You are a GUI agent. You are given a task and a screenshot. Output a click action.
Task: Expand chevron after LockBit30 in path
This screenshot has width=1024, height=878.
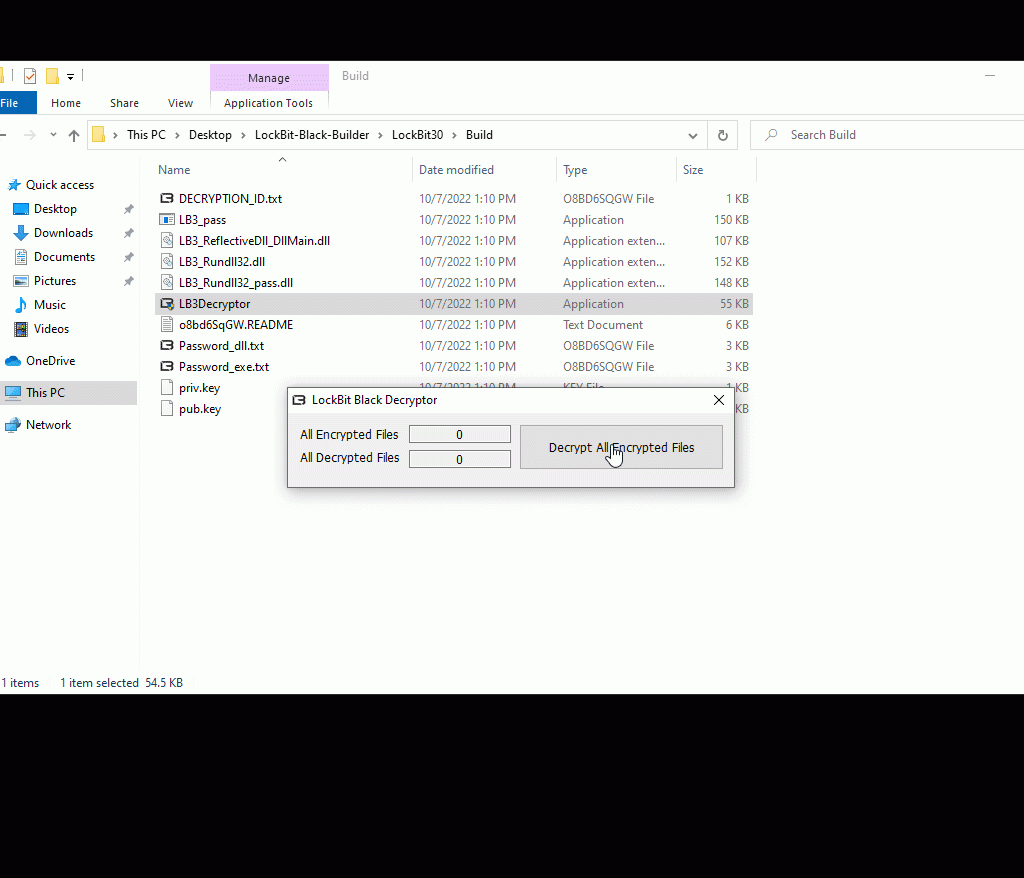[455, 135]
